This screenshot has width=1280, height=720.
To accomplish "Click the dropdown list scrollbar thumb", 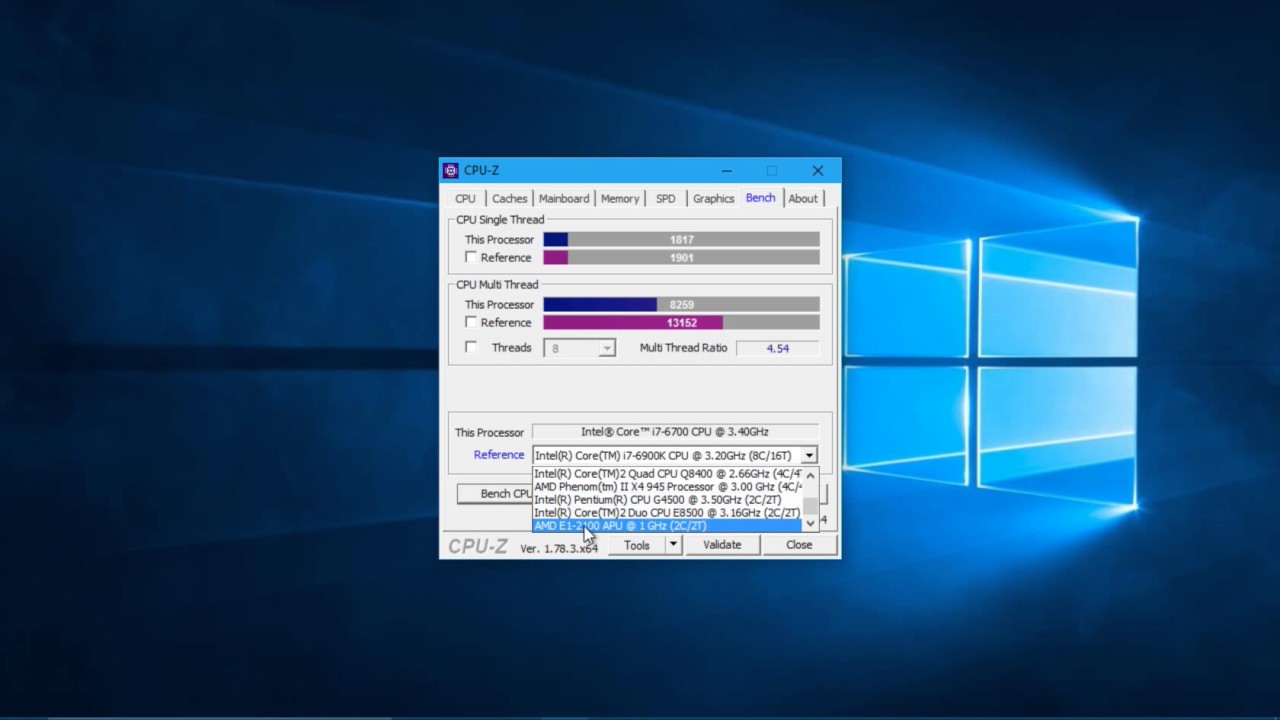I will pos(810,504).
